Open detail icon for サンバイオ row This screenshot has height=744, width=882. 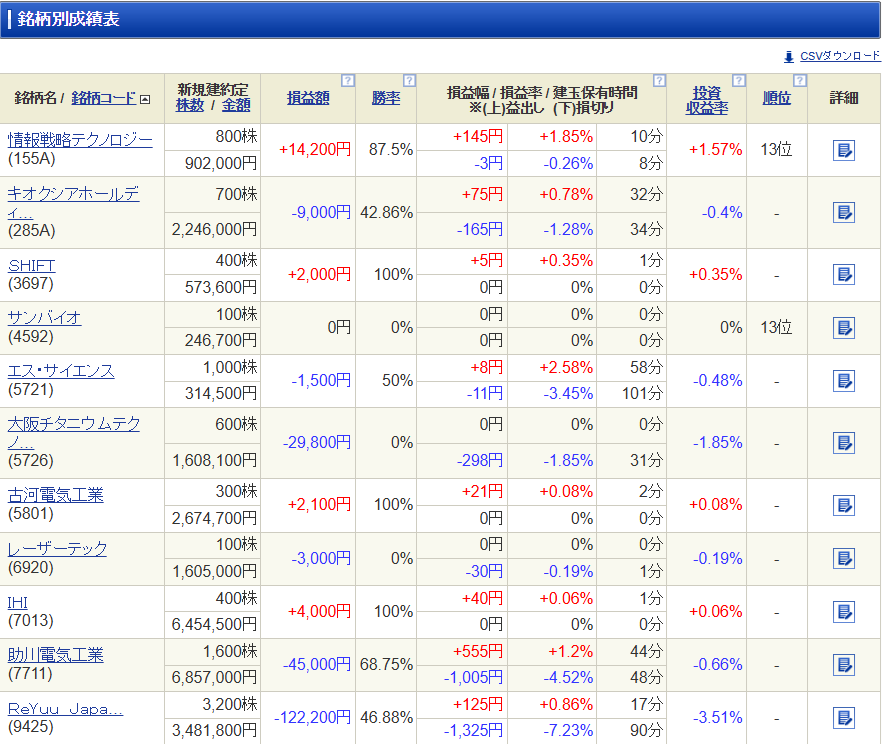click(x=843, y=327)
